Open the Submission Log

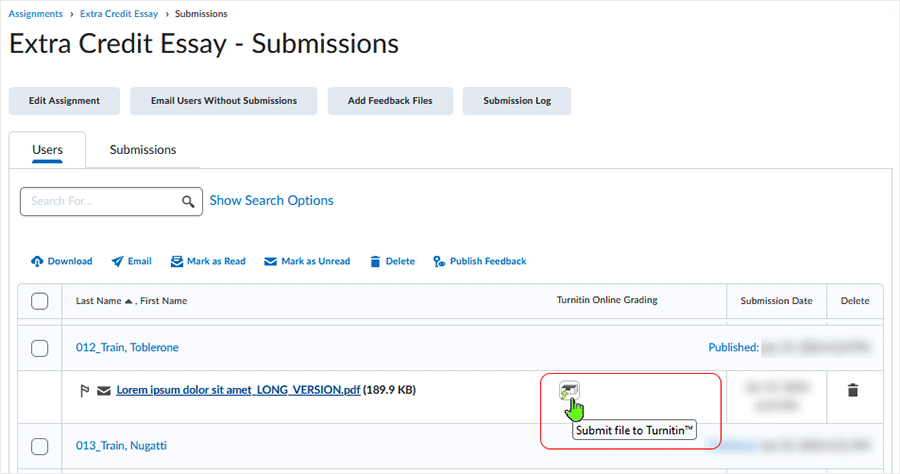517,101
